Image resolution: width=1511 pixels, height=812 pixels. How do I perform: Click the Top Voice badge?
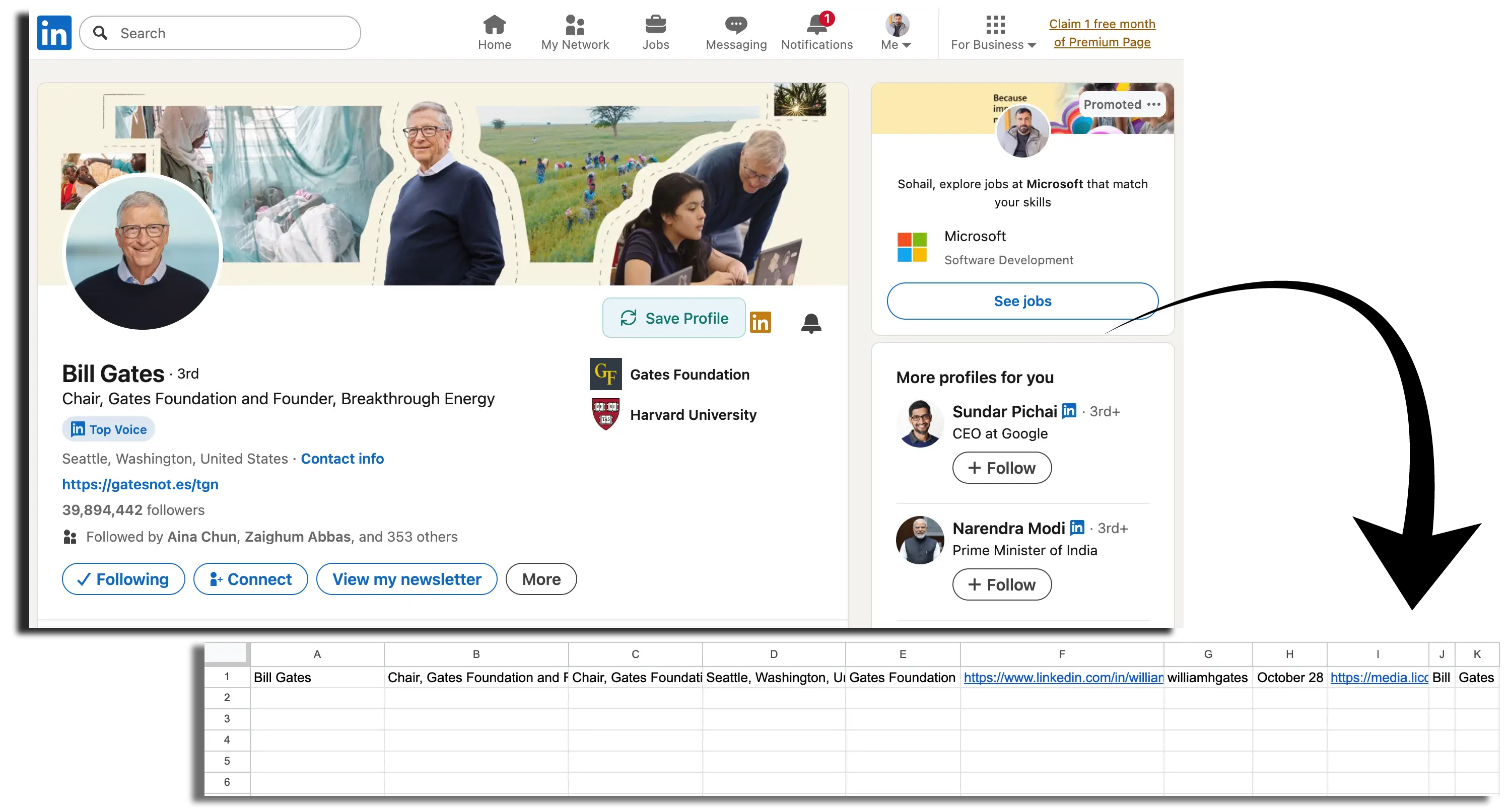(107, 428)
